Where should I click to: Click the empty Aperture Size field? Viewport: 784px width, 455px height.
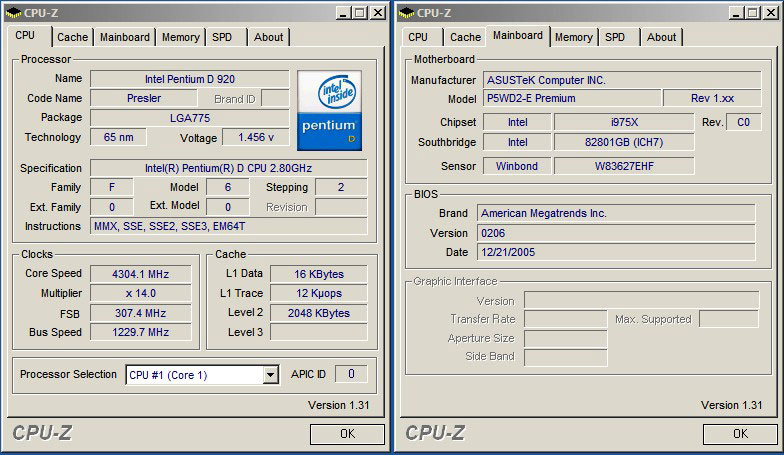[x=566, y=338]
